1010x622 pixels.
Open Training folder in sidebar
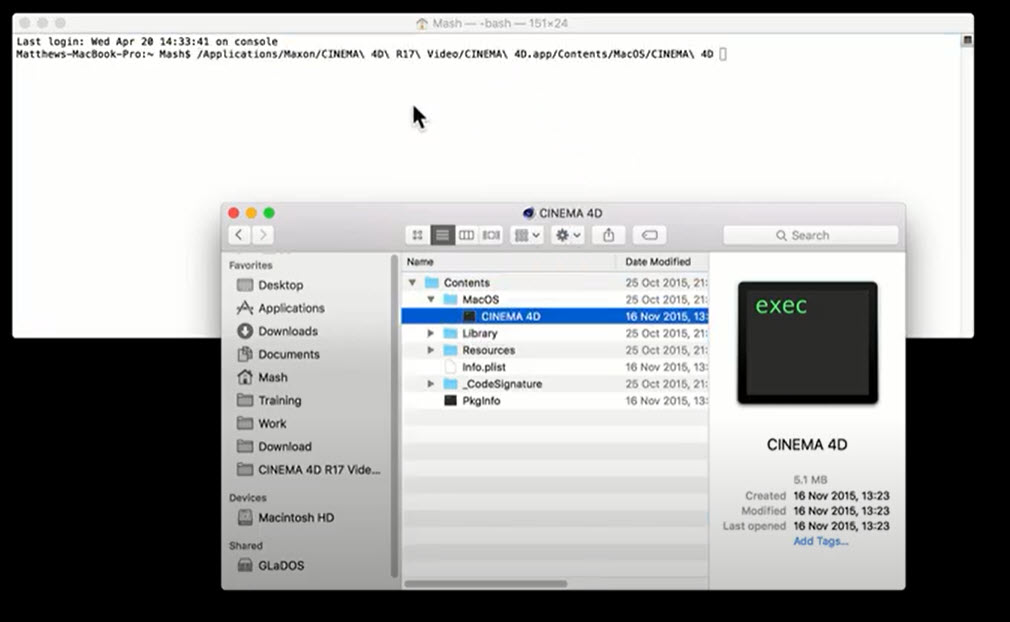[x=269, y=401]
